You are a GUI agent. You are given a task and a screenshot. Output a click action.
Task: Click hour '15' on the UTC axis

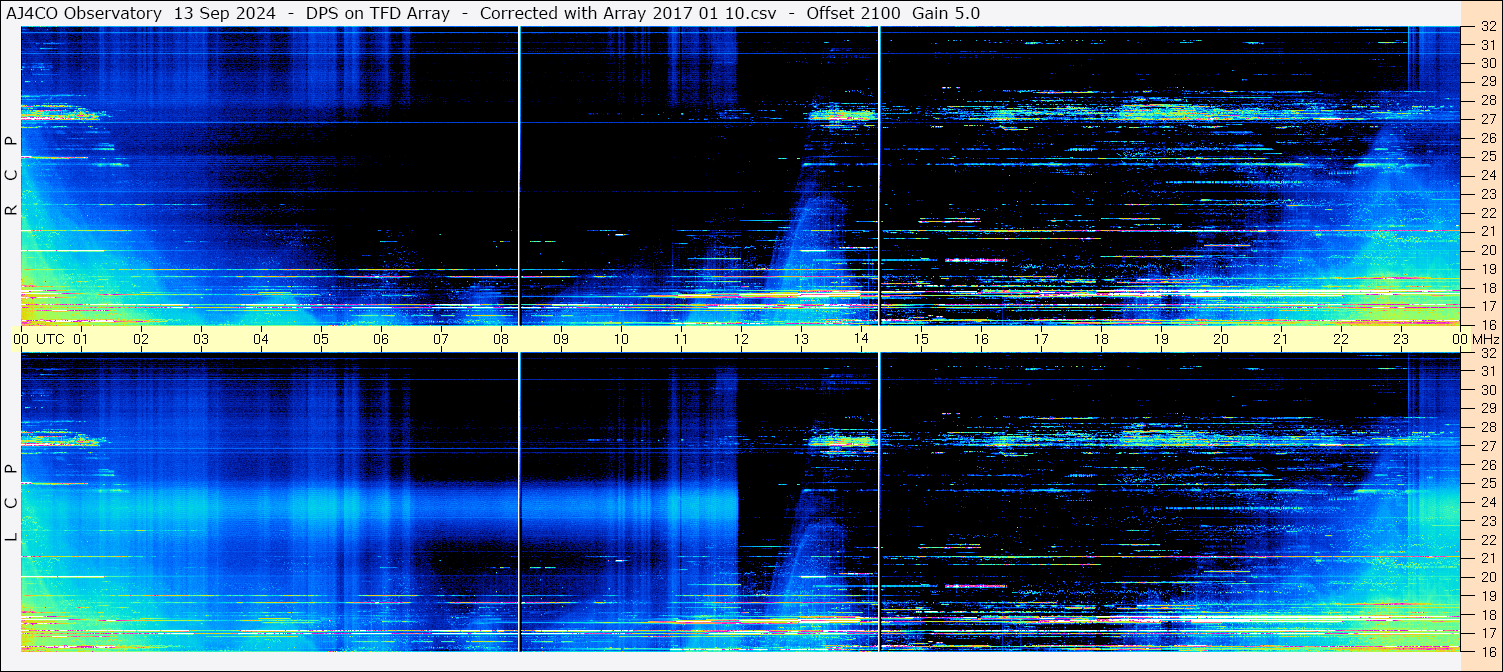coord(921,339)
